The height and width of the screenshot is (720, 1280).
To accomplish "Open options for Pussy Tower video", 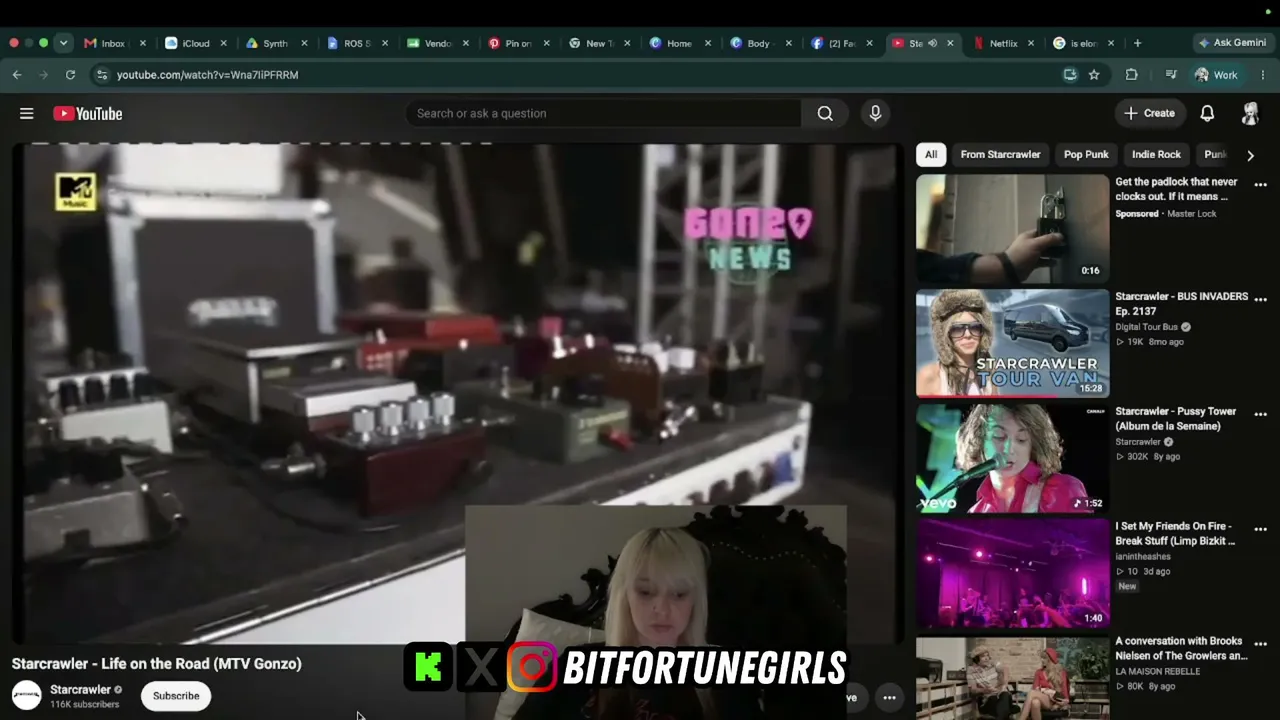I will coord(1260,414).
